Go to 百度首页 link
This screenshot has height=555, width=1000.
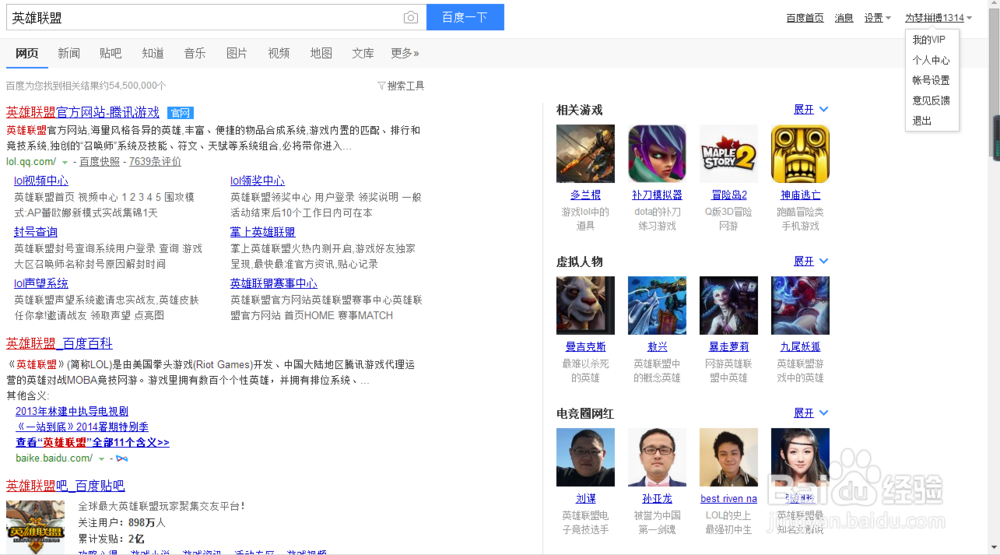point(805,18)
